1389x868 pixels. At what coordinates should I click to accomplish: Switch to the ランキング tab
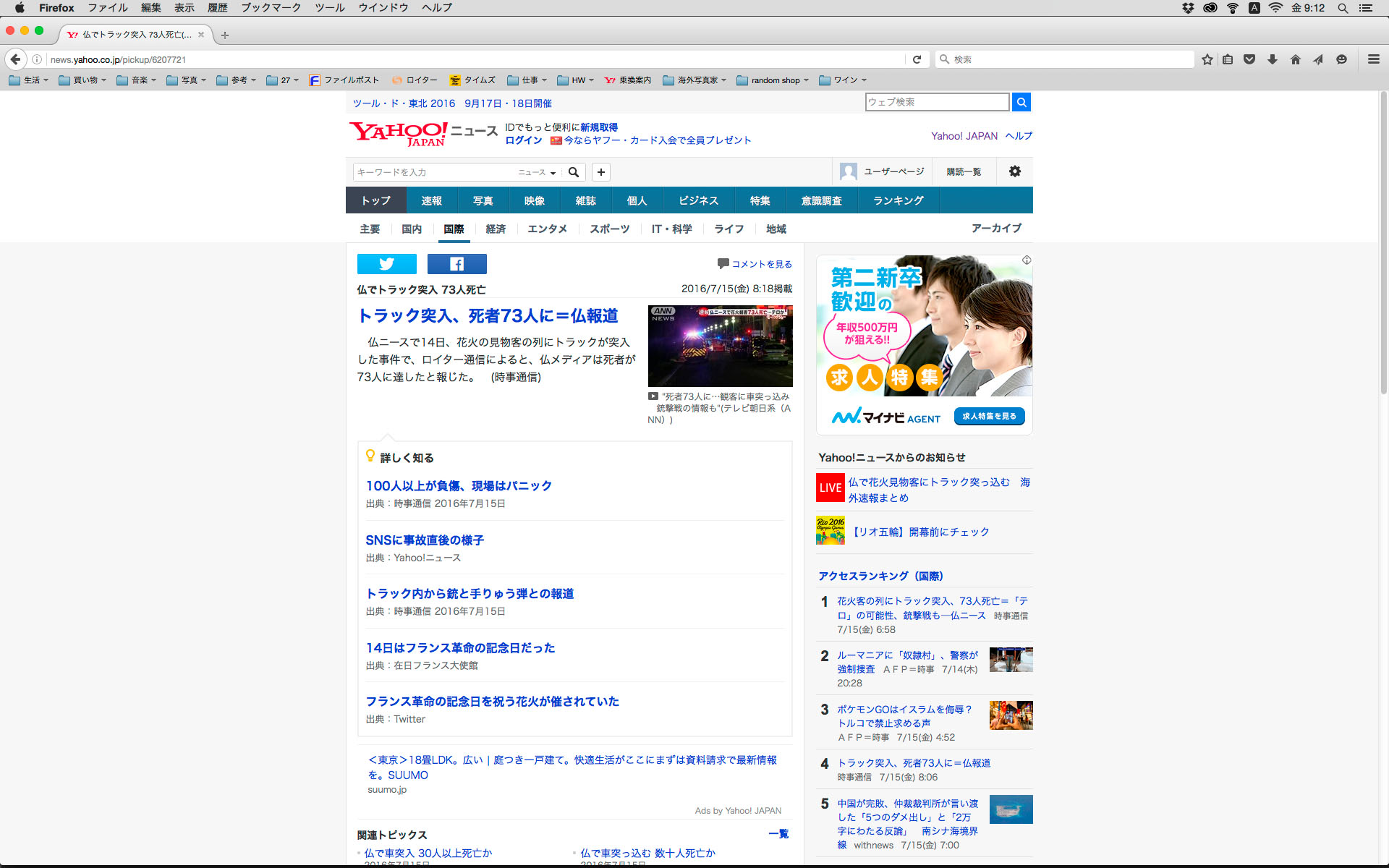(898, 200)
